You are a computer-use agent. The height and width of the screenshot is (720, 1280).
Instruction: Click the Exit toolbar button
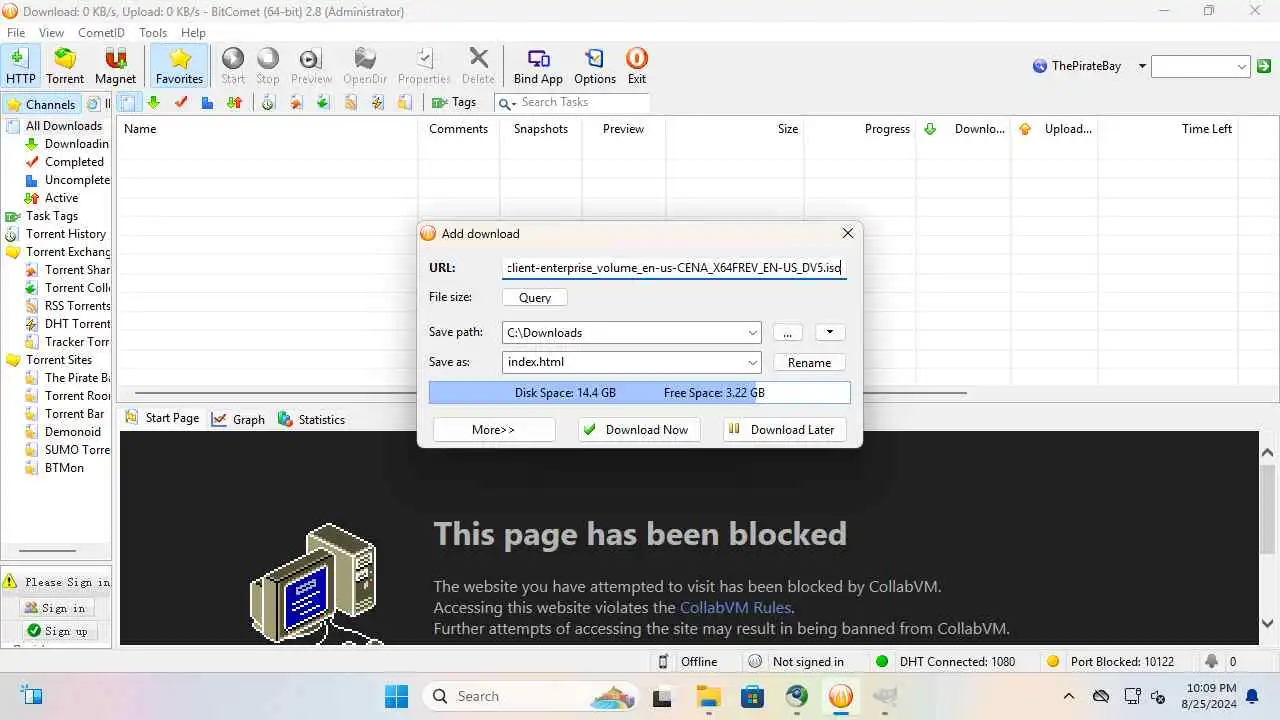pos(637,66)
